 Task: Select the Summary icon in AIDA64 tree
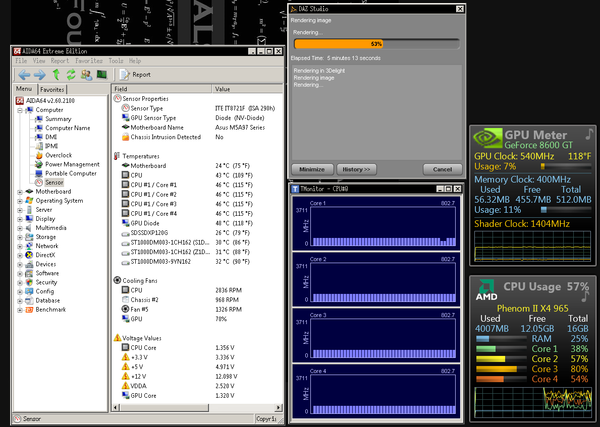coord(39,119)
